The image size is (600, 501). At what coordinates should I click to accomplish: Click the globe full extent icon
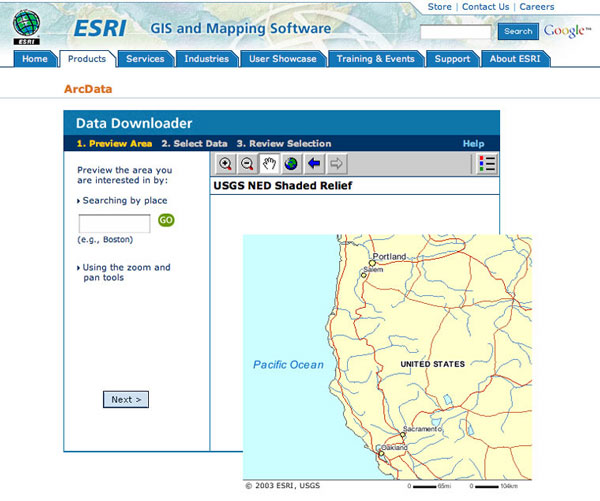[291, 164]
